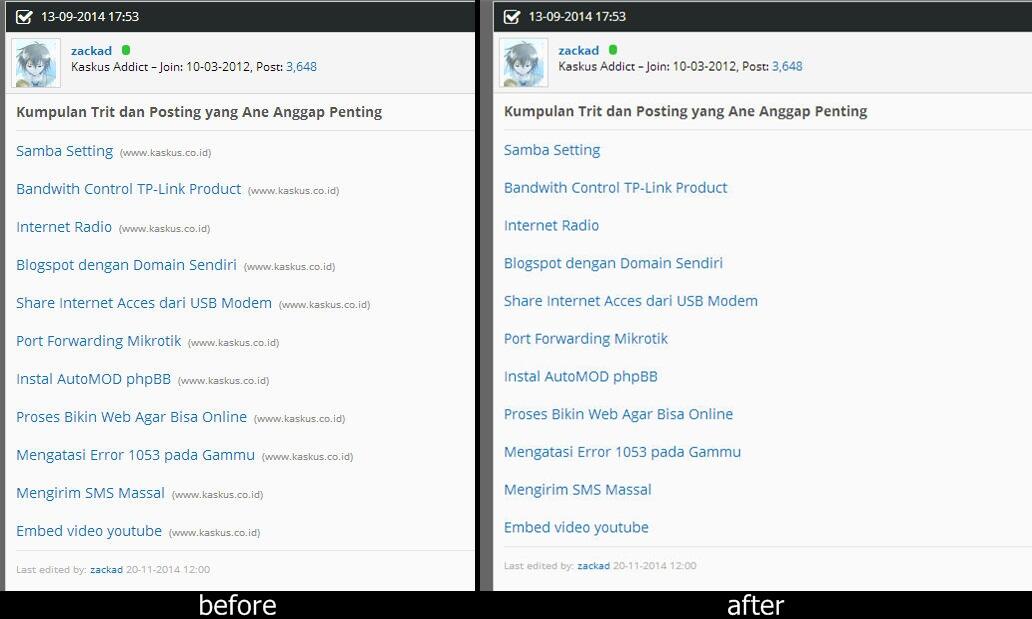Open the Samba Setting thread
This screenshot has width=1032, height=619.
[x=64, y=151]
